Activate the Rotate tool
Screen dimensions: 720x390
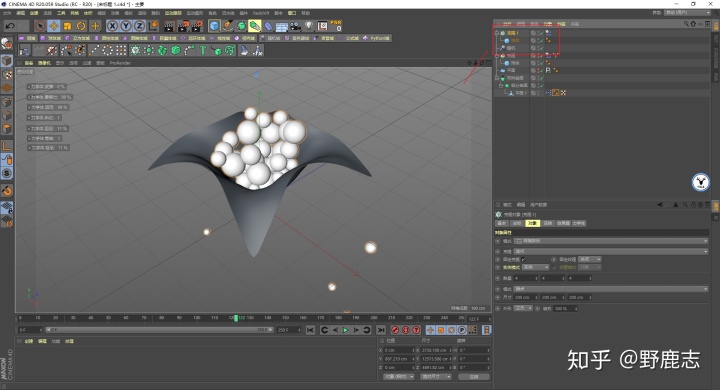coord(81,26)
